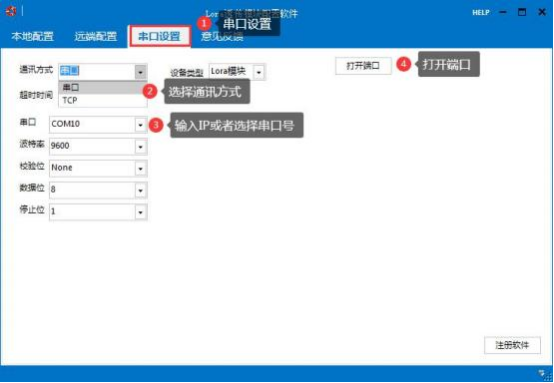Click the resize grip in status bar
Viewport: 554px width, 383px height.
(543, 374)
